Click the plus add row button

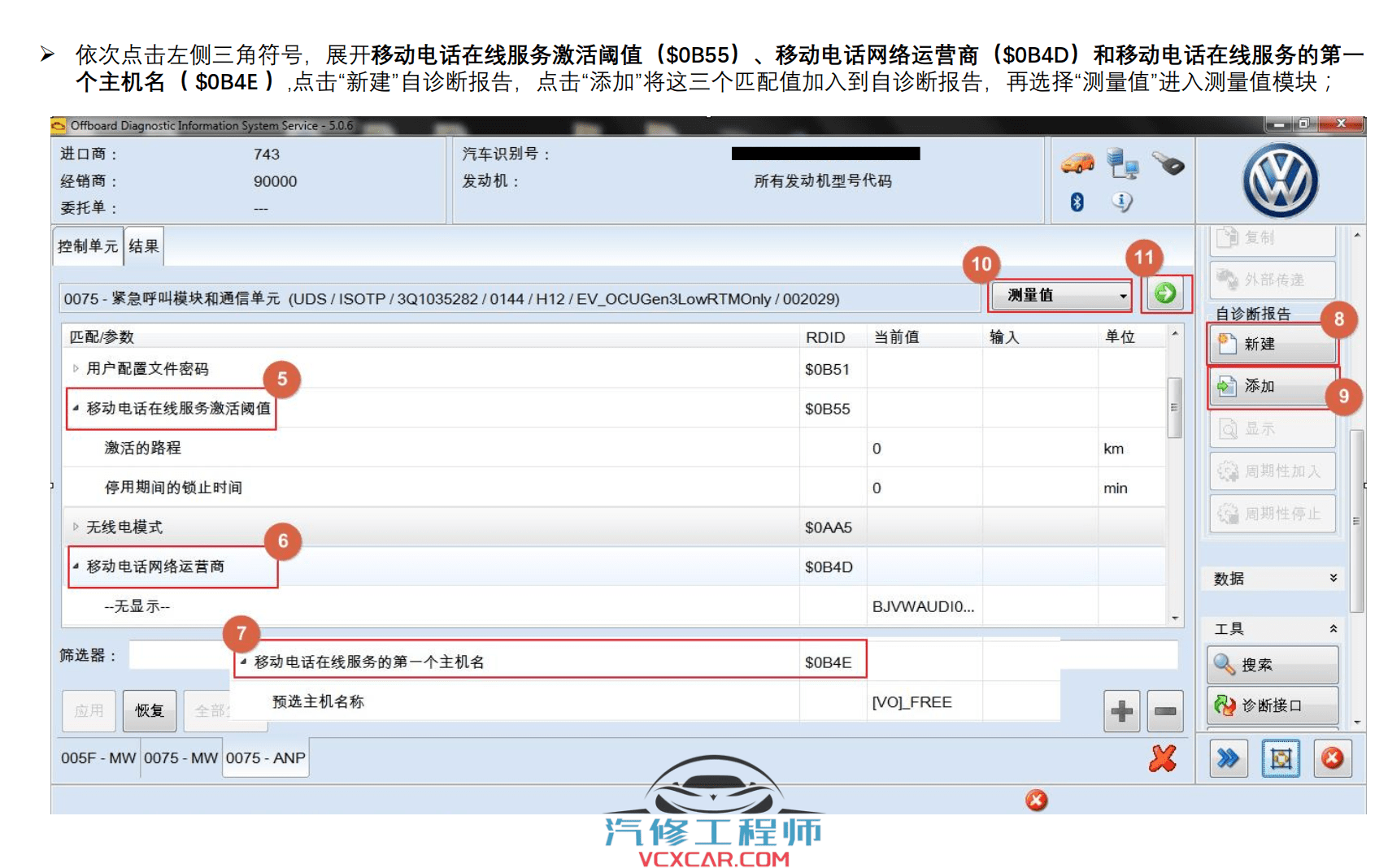point(1121,711)
